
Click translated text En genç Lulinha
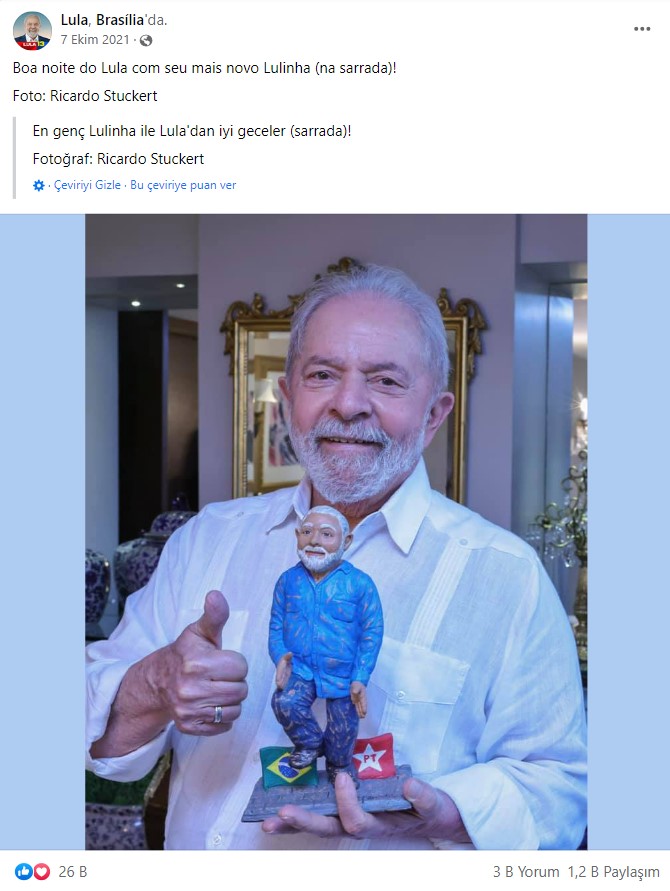point(192,131)
